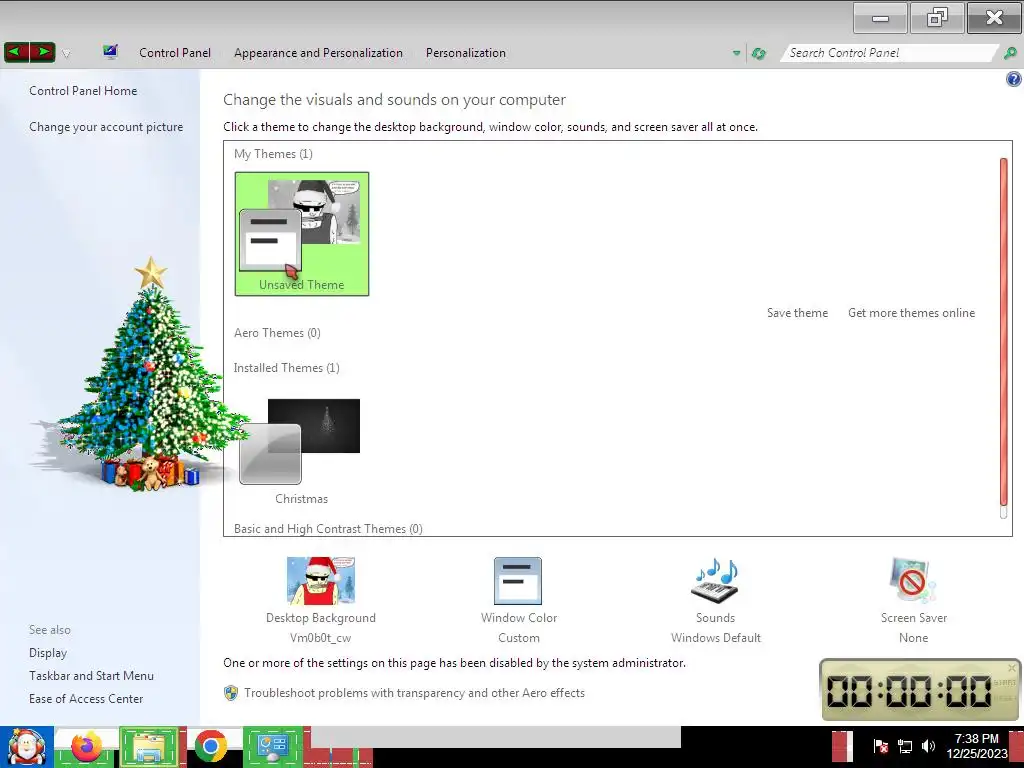Image resolution: width=1024 pixels, height=768 pixels.
Task: Apply the Christmas installed theme
Action: click(x=300, y=451)
